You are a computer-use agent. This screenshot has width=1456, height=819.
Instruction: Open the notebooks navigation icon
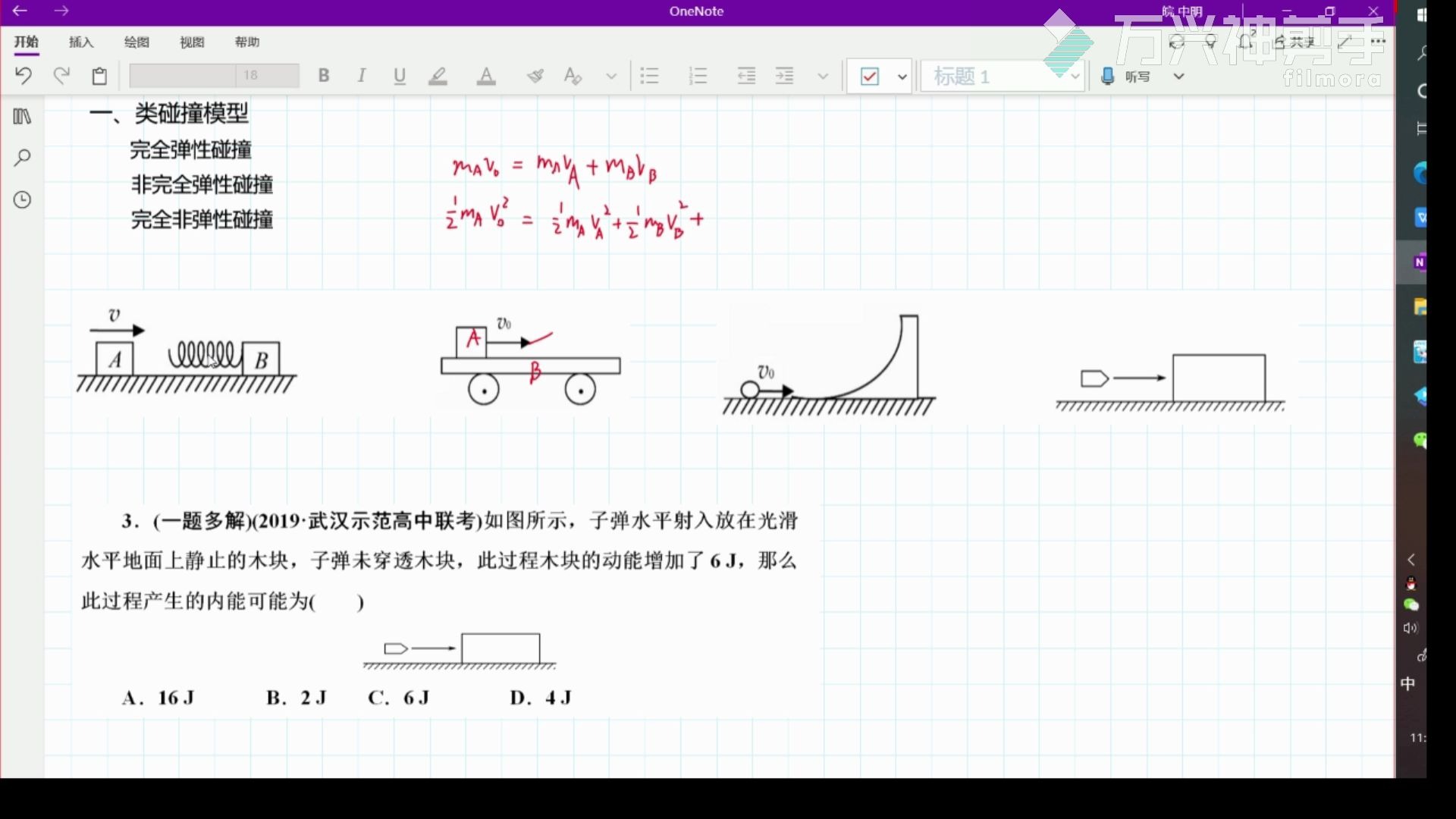(23, 117)
